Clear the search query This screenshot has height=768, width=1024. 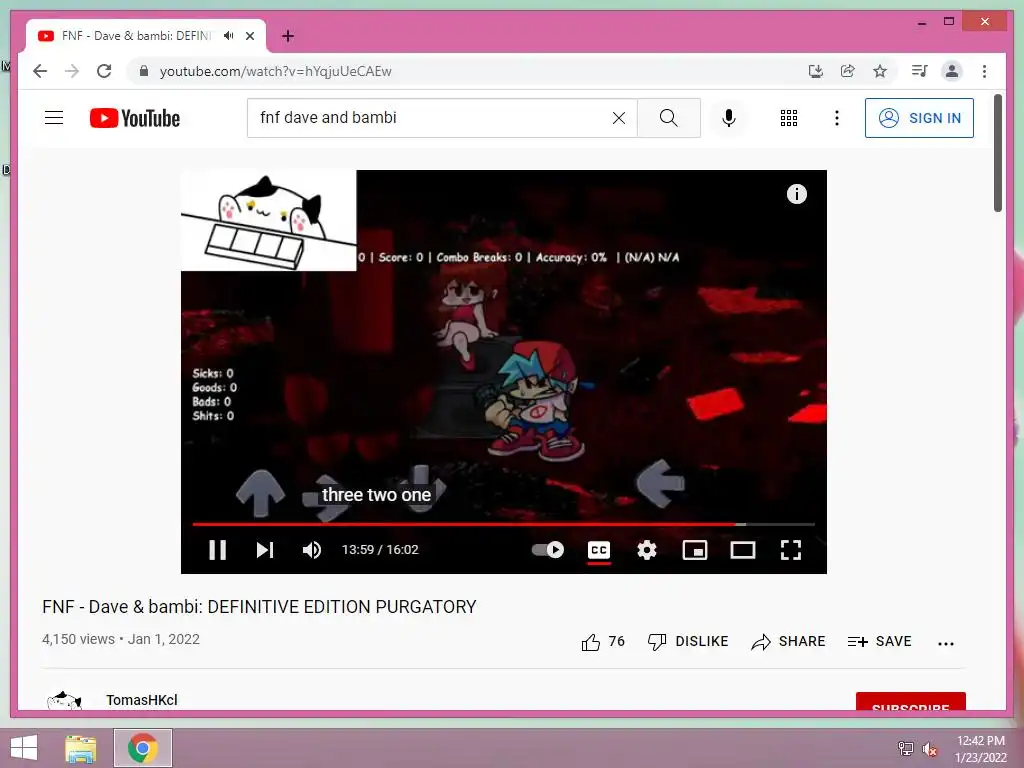tap(618, 118)
